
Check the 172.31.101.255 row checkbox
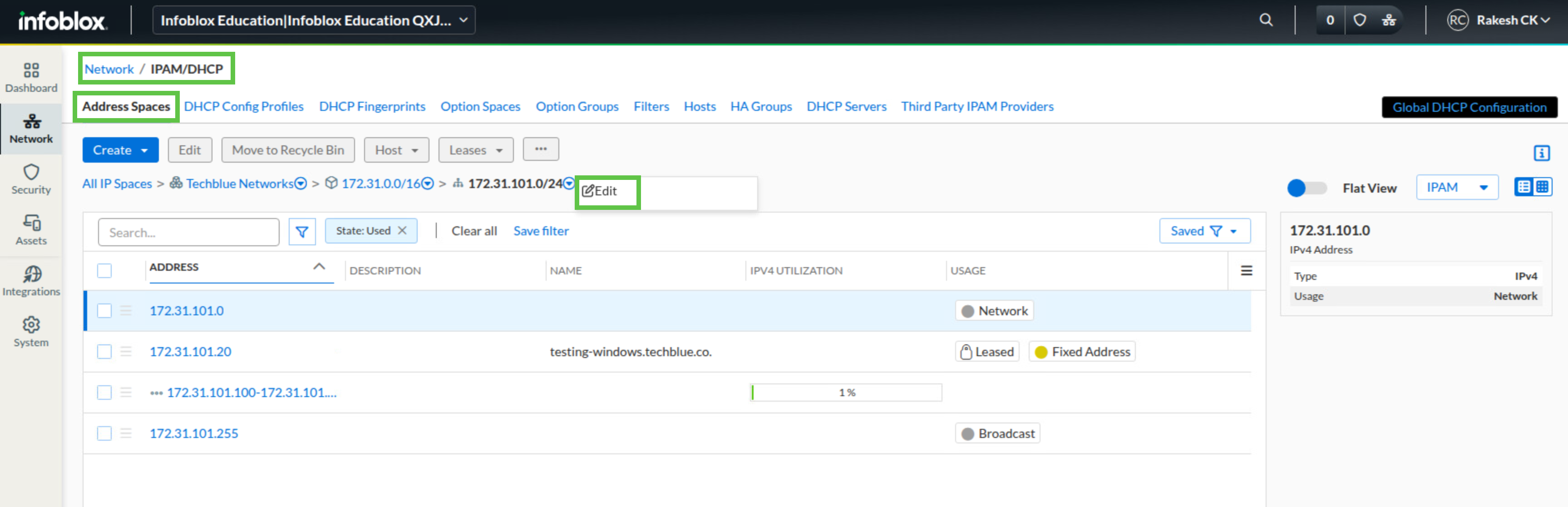click(x=105, y=432)
